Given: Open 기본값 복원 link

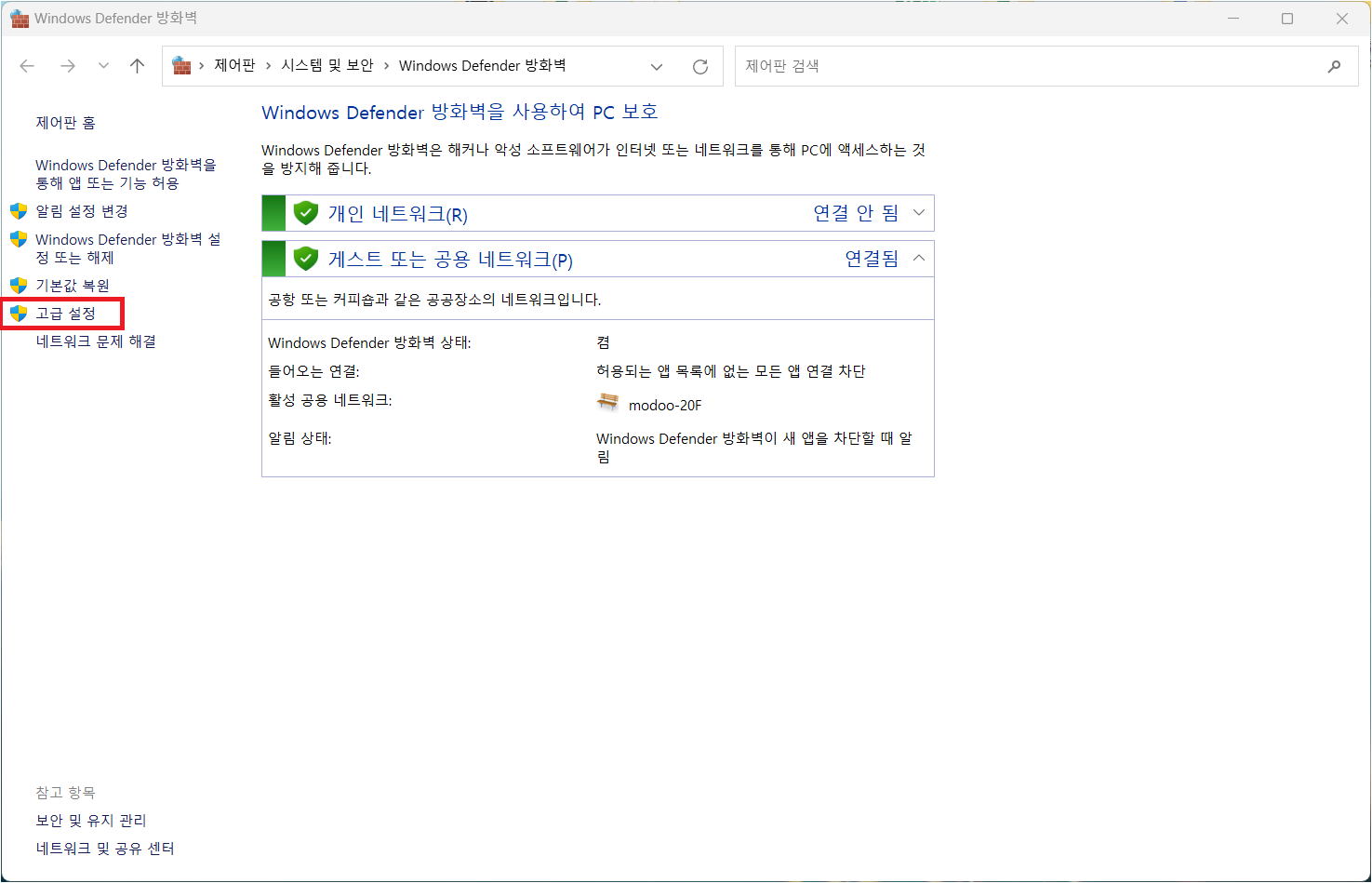Looking at the screenshot, I should tap(73, 286).
